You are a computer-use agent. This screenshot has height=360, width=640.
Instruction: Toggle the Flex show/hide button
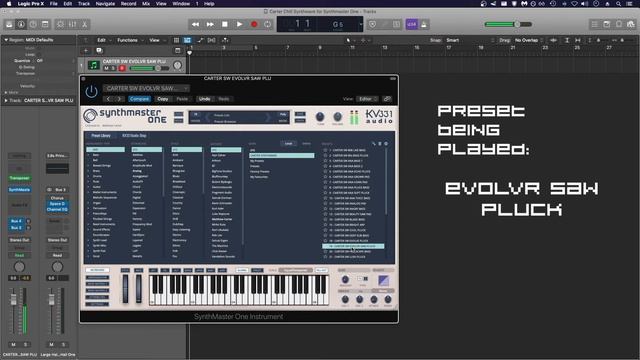tap(211, 40)
